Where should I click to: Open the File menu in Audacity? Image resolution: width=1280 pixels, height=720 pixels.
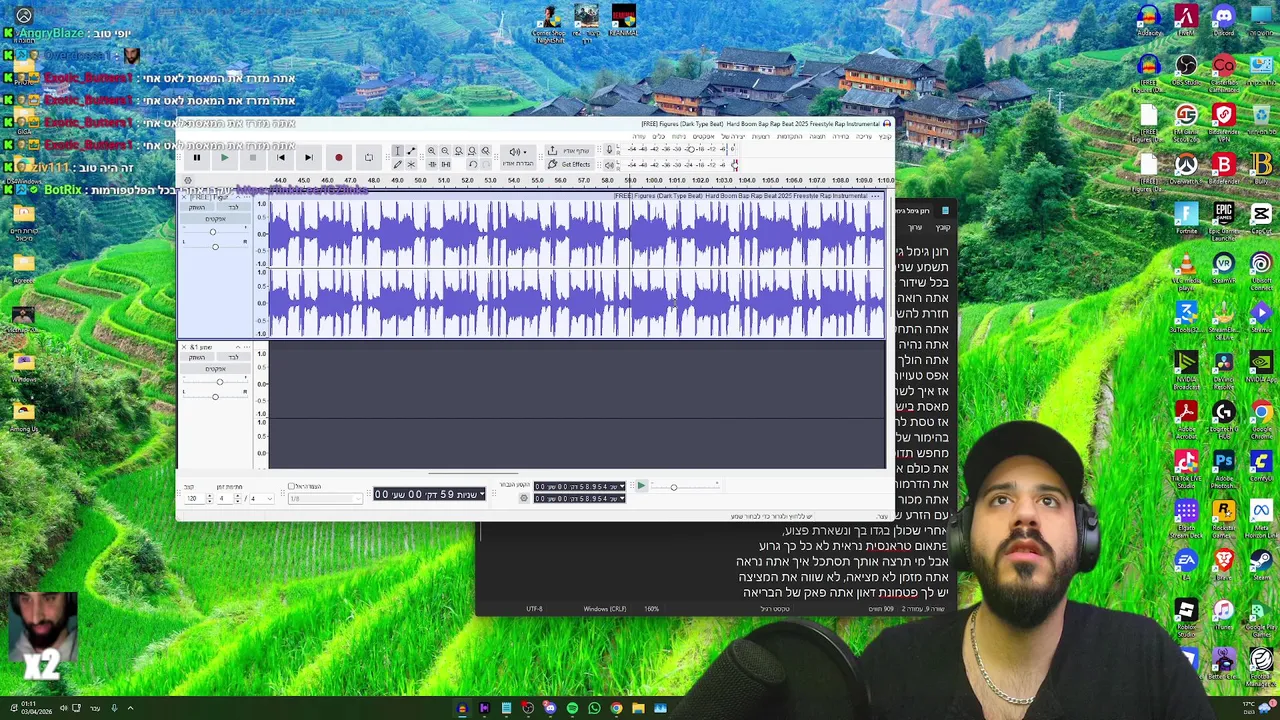tap(885, 136)
